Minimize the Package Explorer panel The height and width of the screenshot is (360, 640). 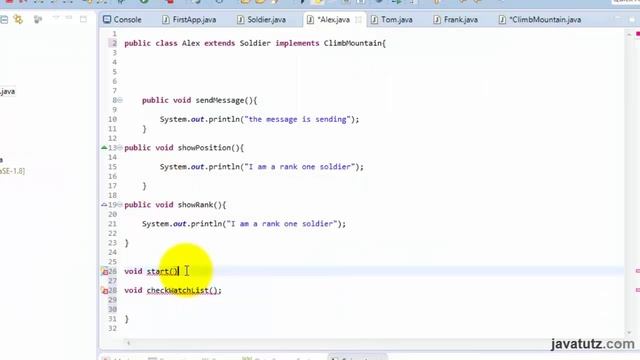point(69,18)
